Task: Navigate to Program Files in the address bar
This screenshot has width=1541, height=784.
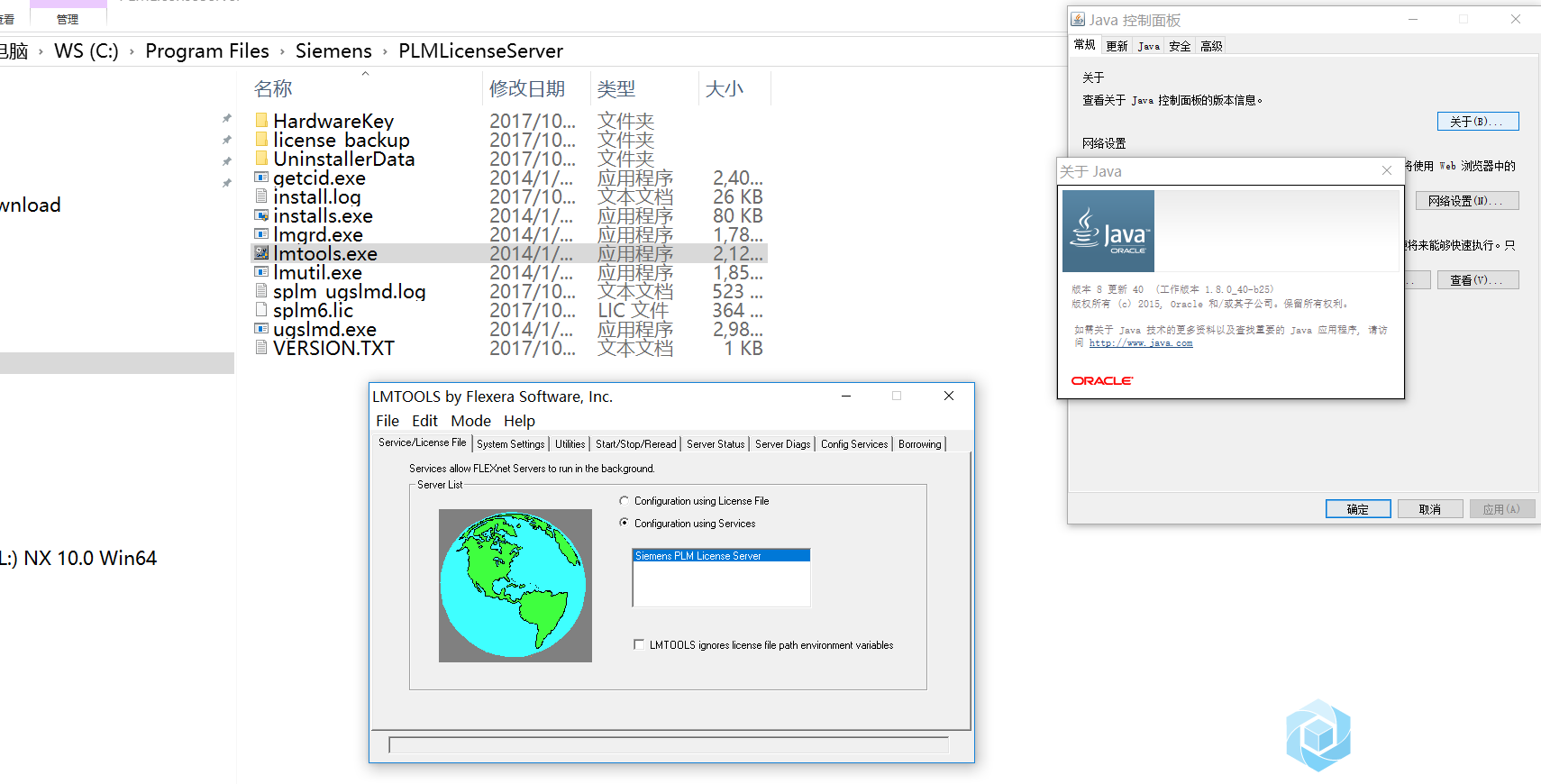Action: [x=207, y=51]
